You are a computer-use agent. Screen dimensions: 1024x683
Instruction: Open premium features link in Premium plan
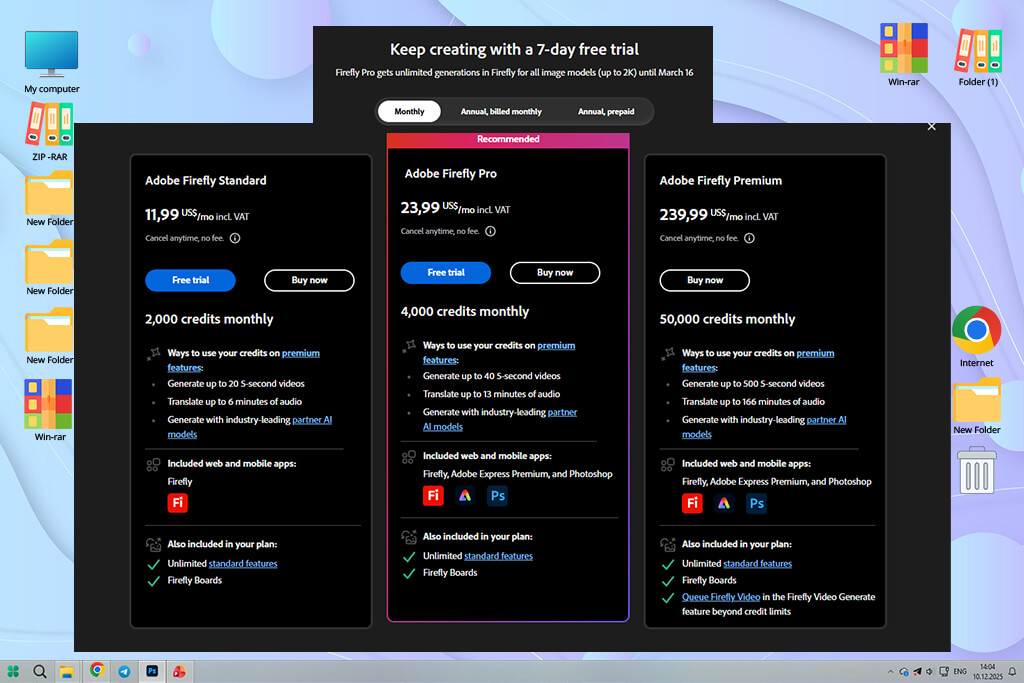tap(815, 353)
